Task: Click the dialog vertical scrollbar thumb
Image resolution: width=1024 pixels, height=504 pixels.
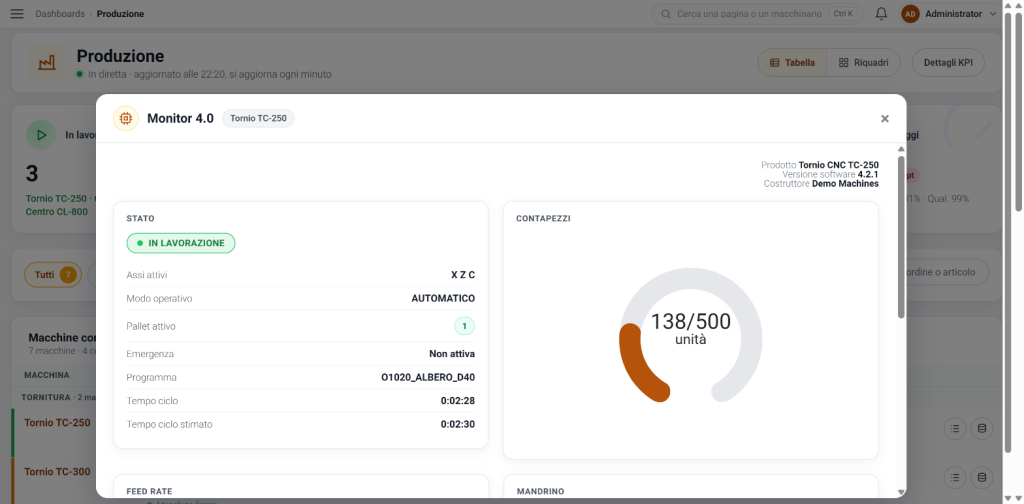Action: pos(901,236)
